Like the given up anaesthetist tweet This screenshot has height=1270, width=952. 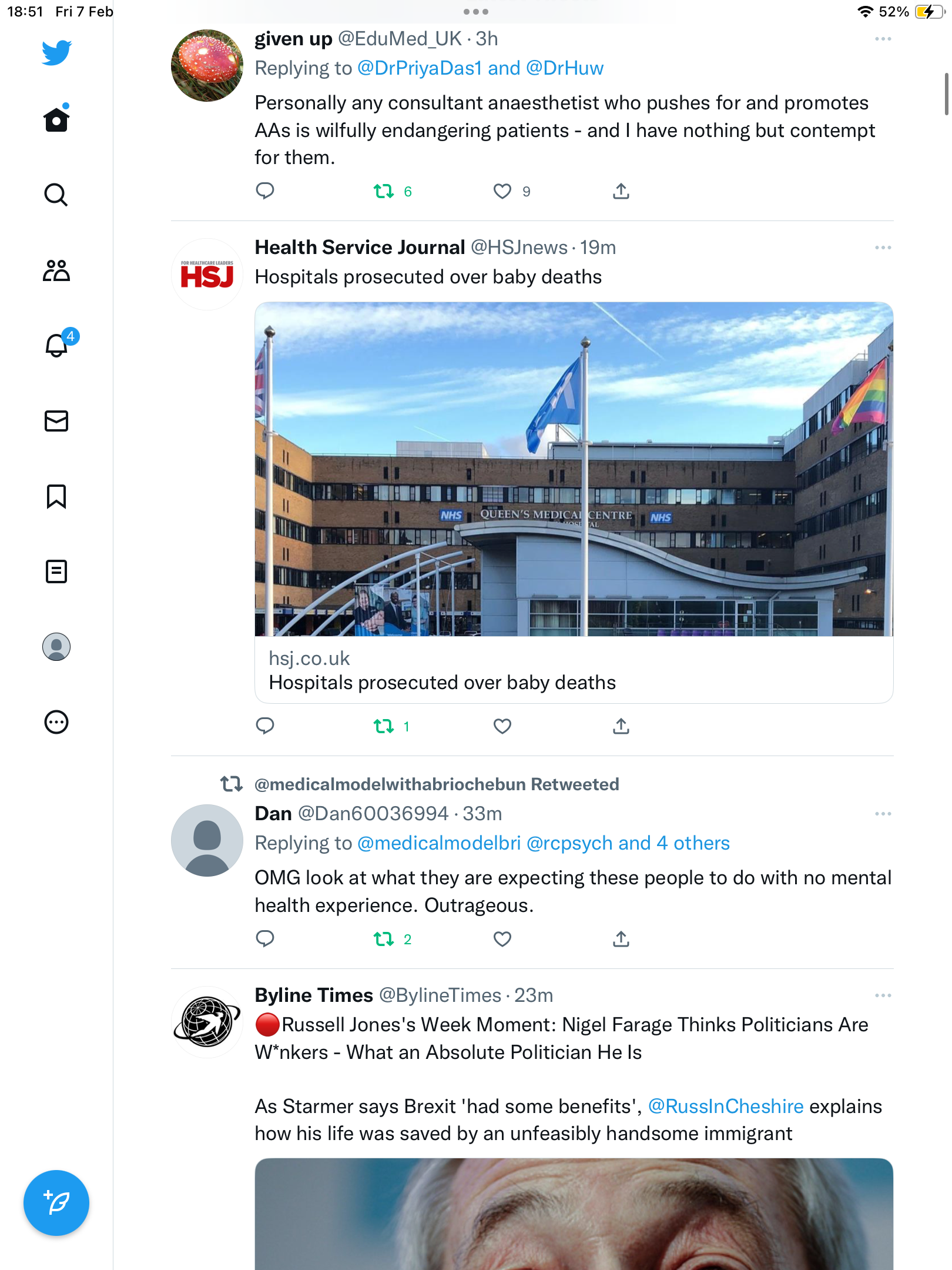pyautogui.click(x=502, y=191)
